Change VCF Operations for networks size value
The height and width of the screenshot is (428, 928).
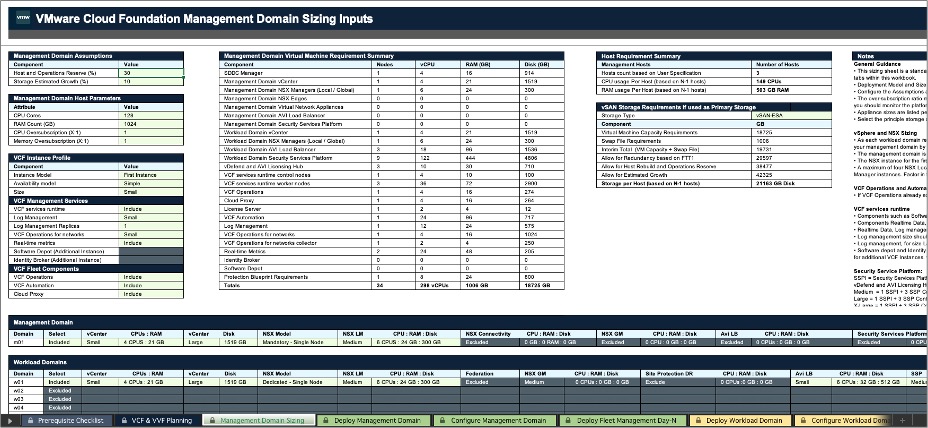click(151, 234)
